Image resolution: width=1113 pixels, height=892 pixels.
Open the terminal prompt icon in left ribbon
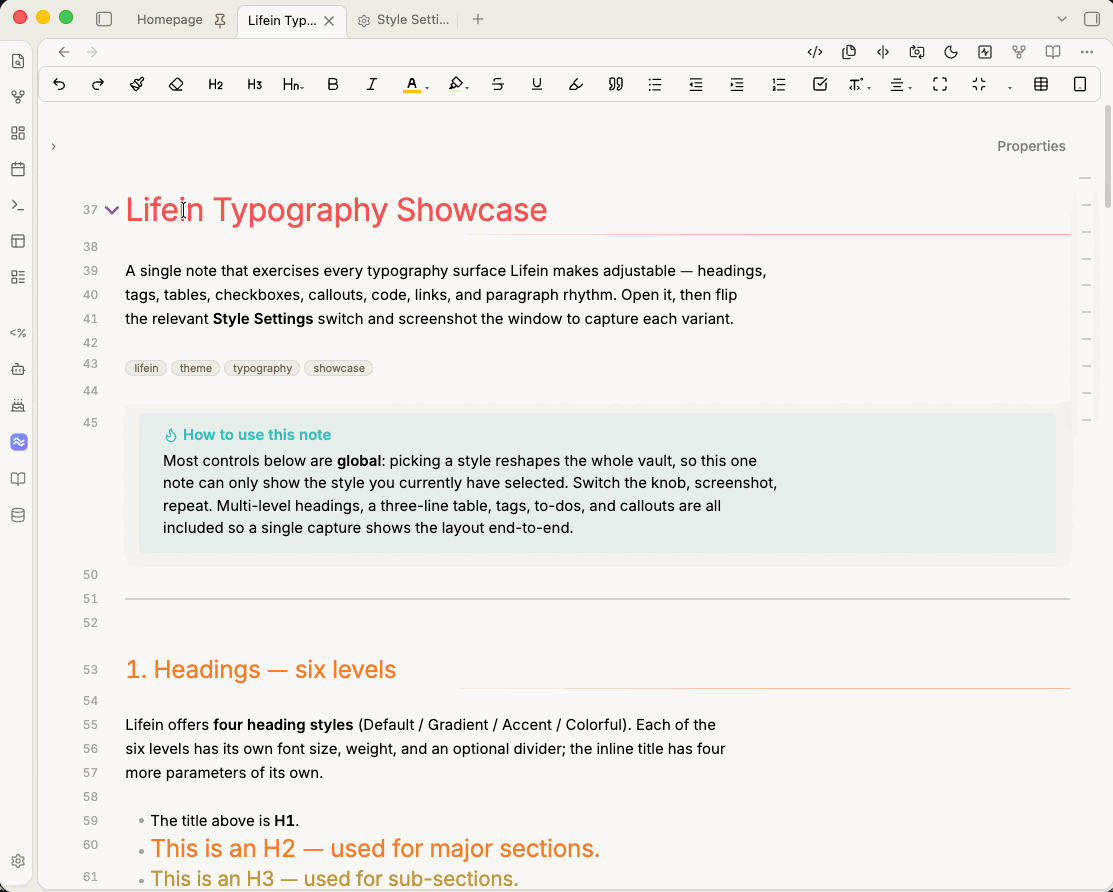(18, 205)
